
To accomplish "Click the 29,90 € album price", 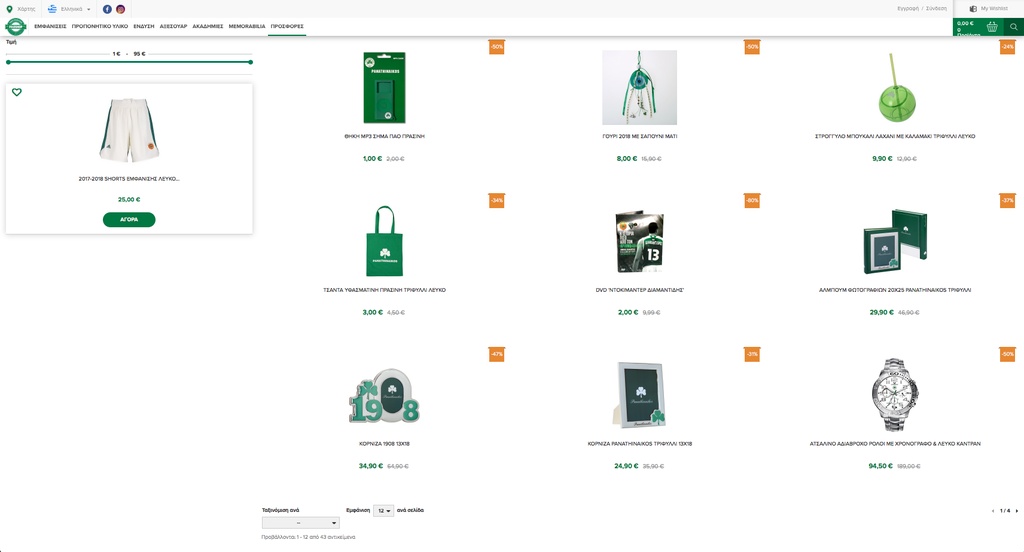I will click(882, 312).
